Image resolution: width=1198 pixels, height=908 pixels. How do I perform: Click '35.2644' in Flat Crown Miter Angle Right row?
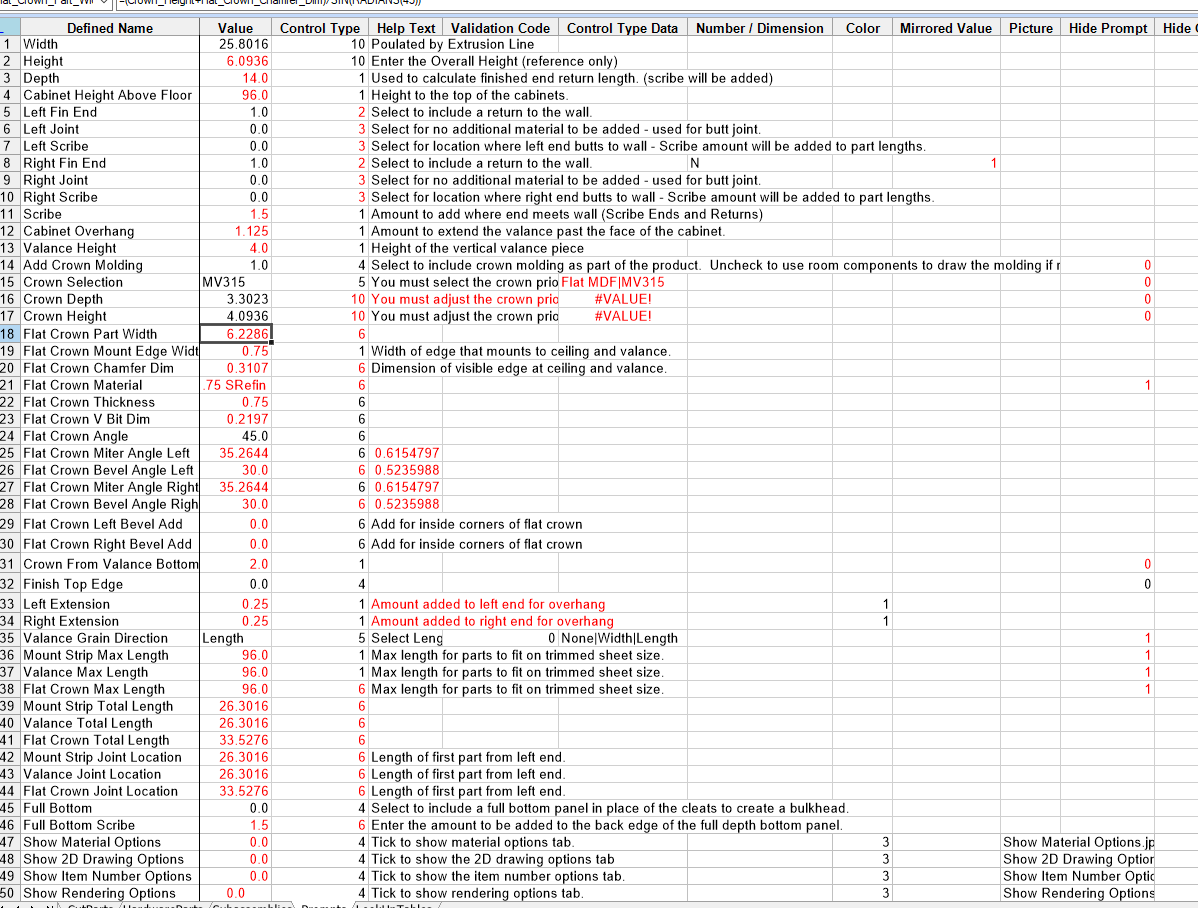coord(235,487)
